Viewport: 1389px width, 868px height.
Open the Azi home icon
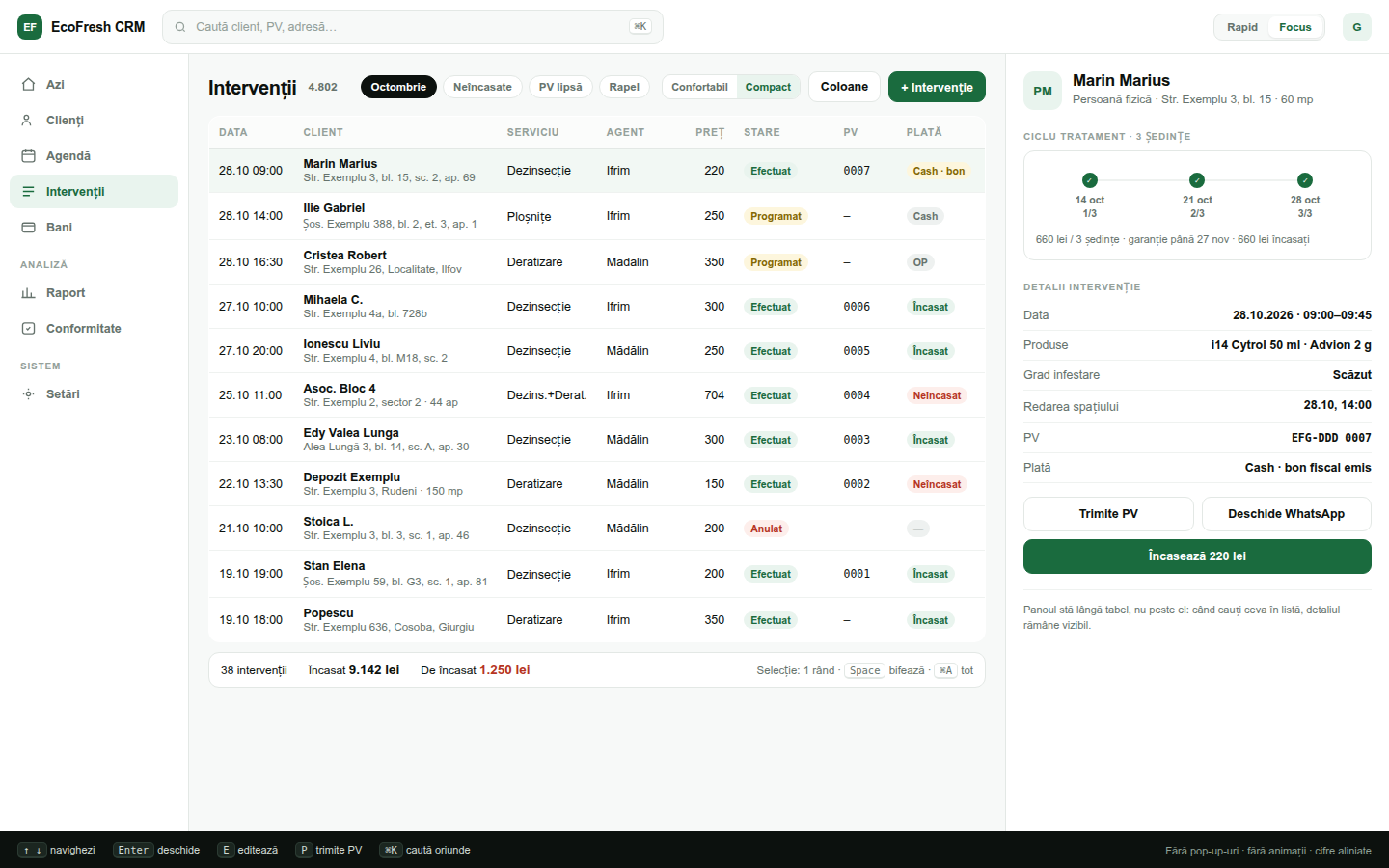[x=28, y=85]
